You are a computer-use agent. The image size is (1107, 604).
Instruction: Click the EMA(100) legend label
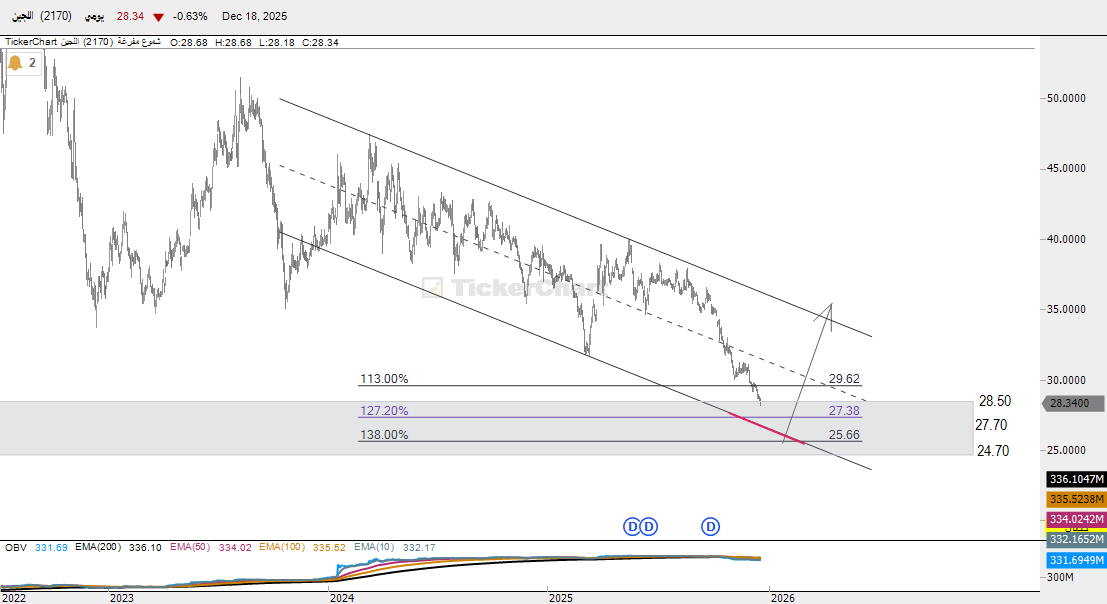coord(282,547)
